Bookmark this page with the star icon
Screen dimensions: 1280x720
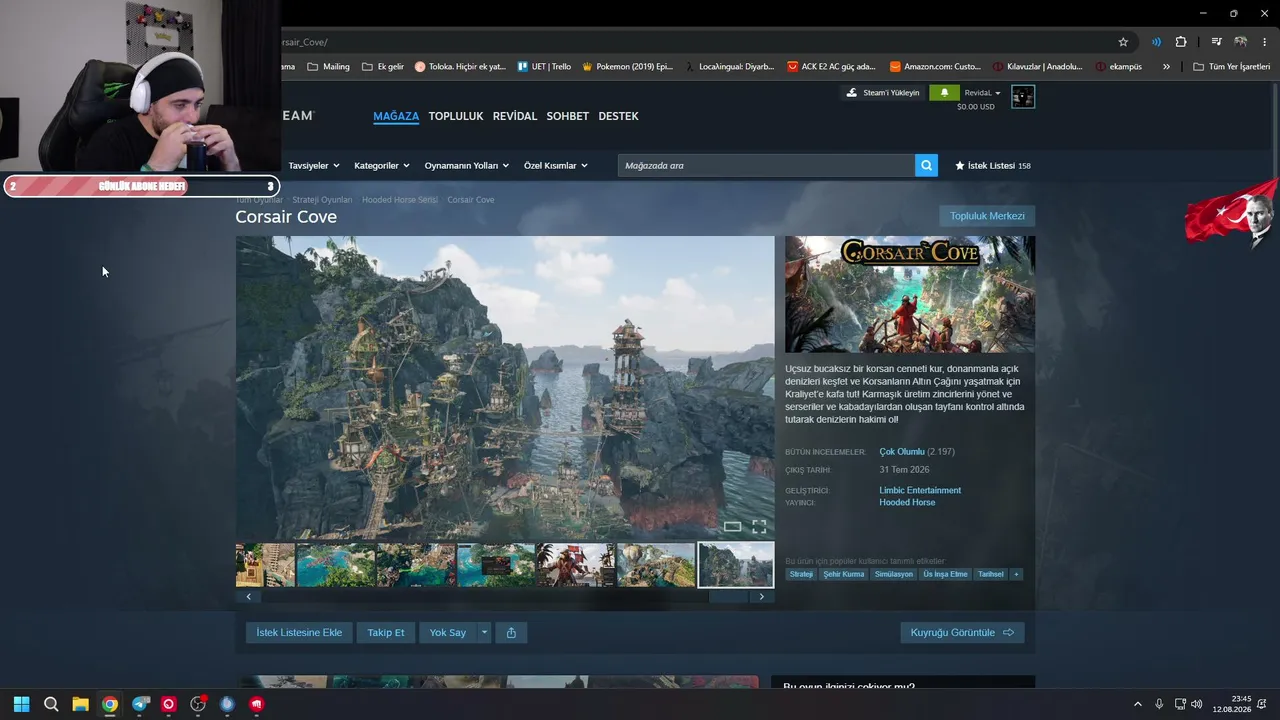tap(1123, 42)
